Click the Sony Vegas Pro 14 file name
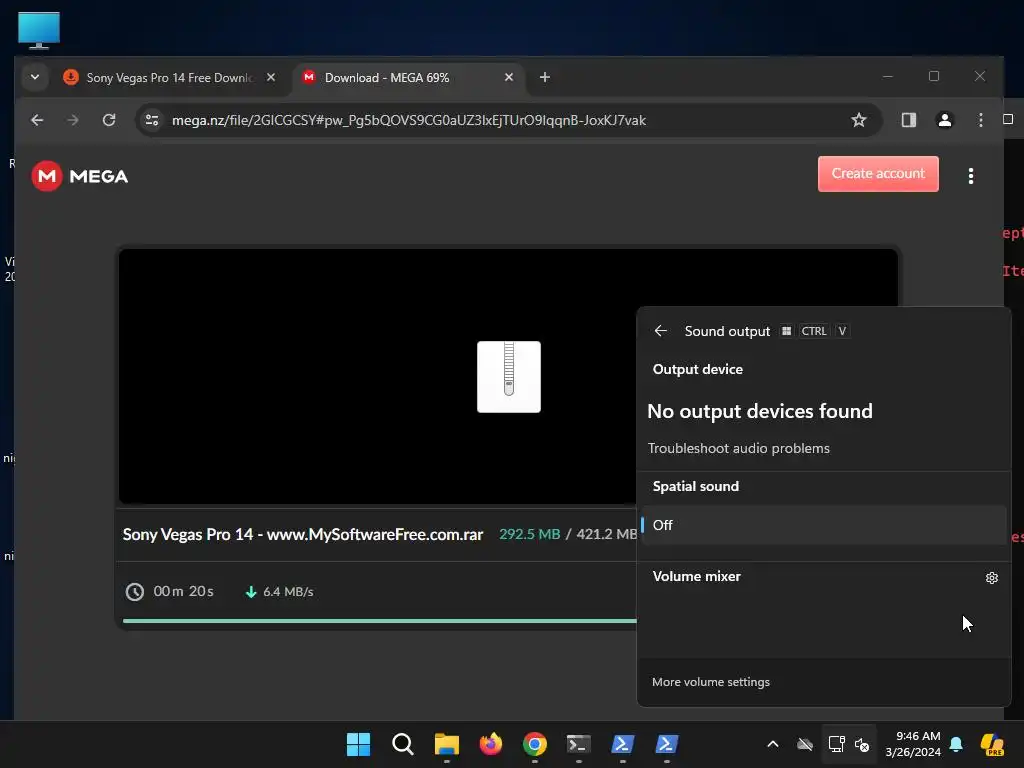Screen dimensions: 1024x768 [x=303, y=534]
